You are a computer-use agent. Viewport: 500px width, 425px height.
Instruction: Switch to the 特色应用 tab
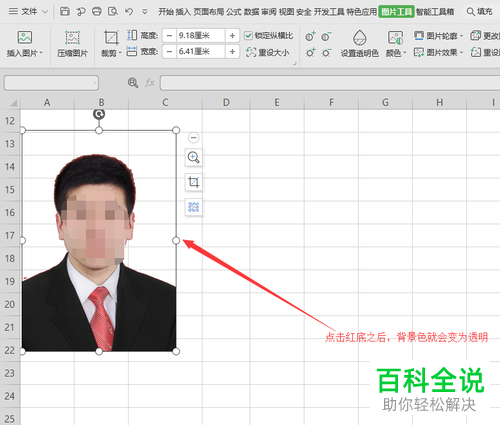click(362, 12)
